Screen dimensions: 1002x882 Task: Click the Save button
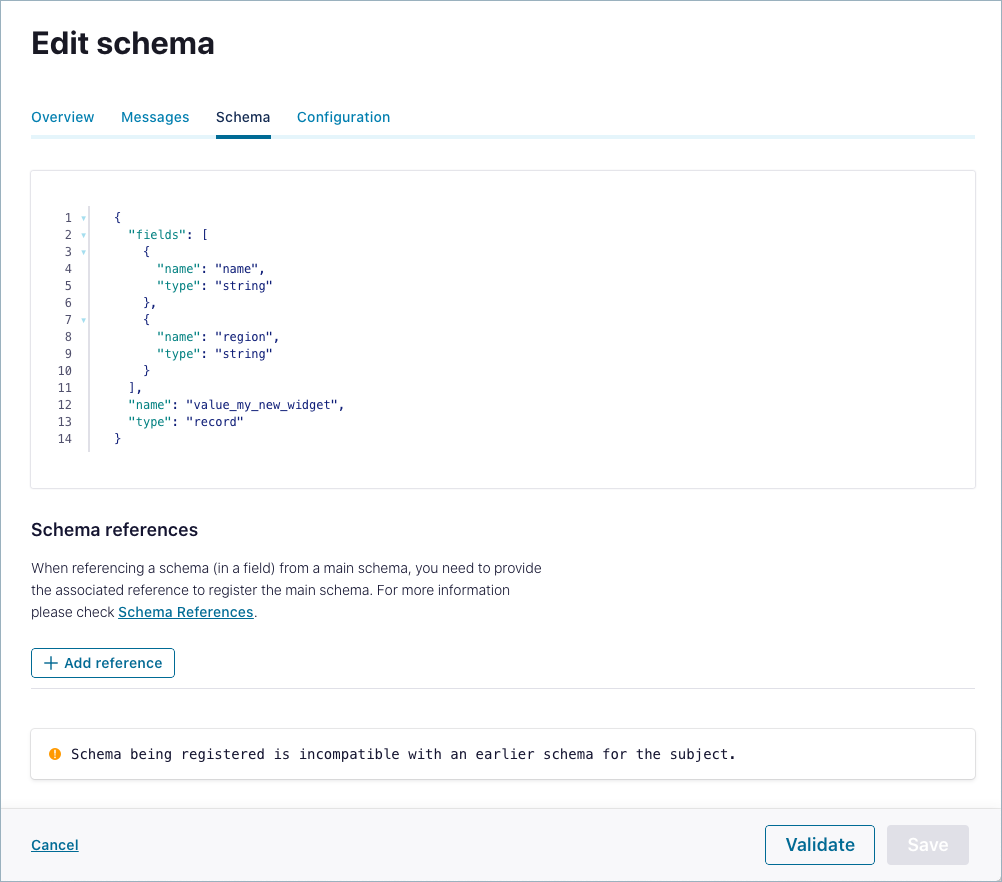point(927,845)
